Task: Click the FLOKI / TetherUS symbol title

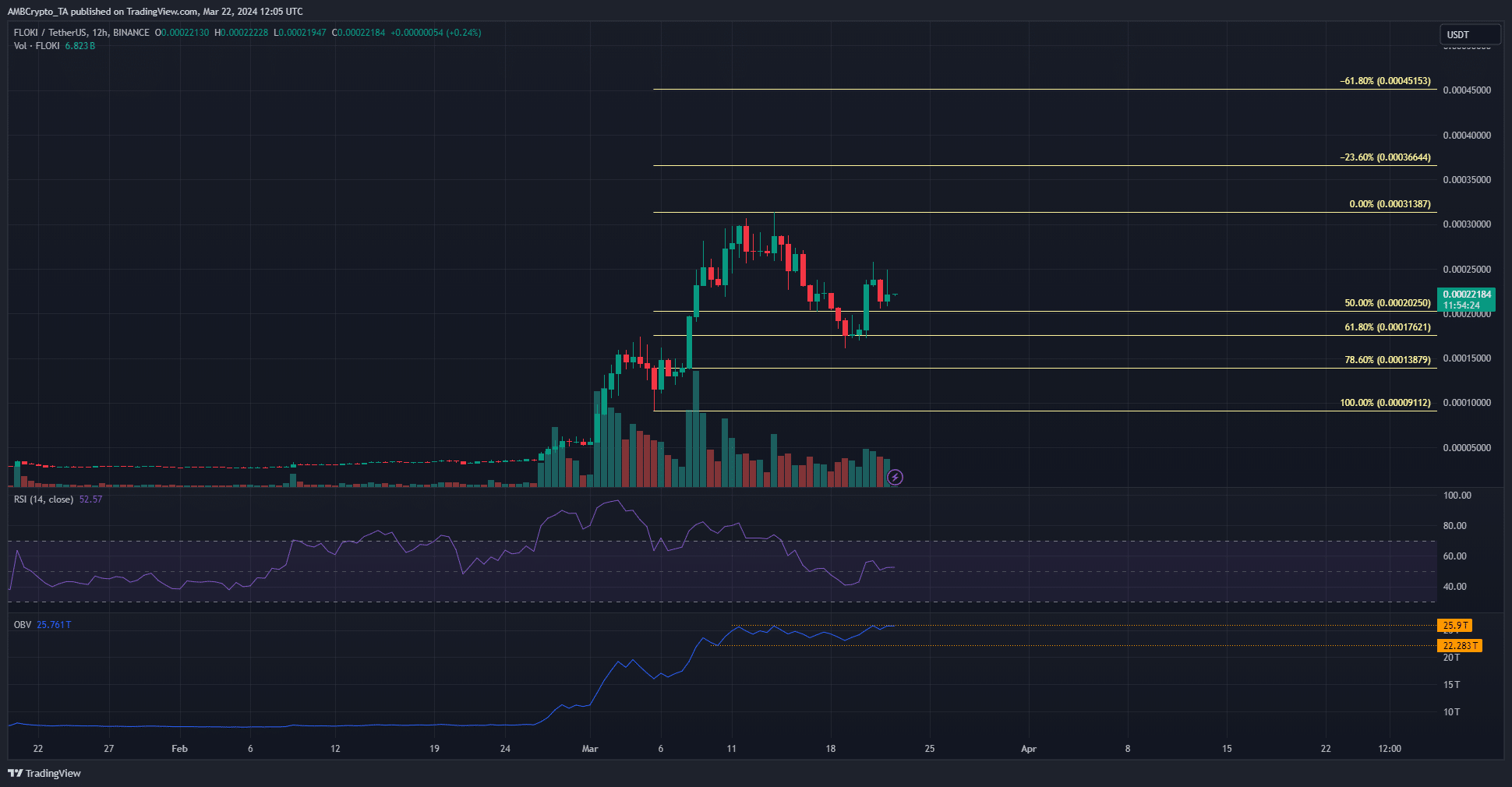Action: click(x=81, y=33)
